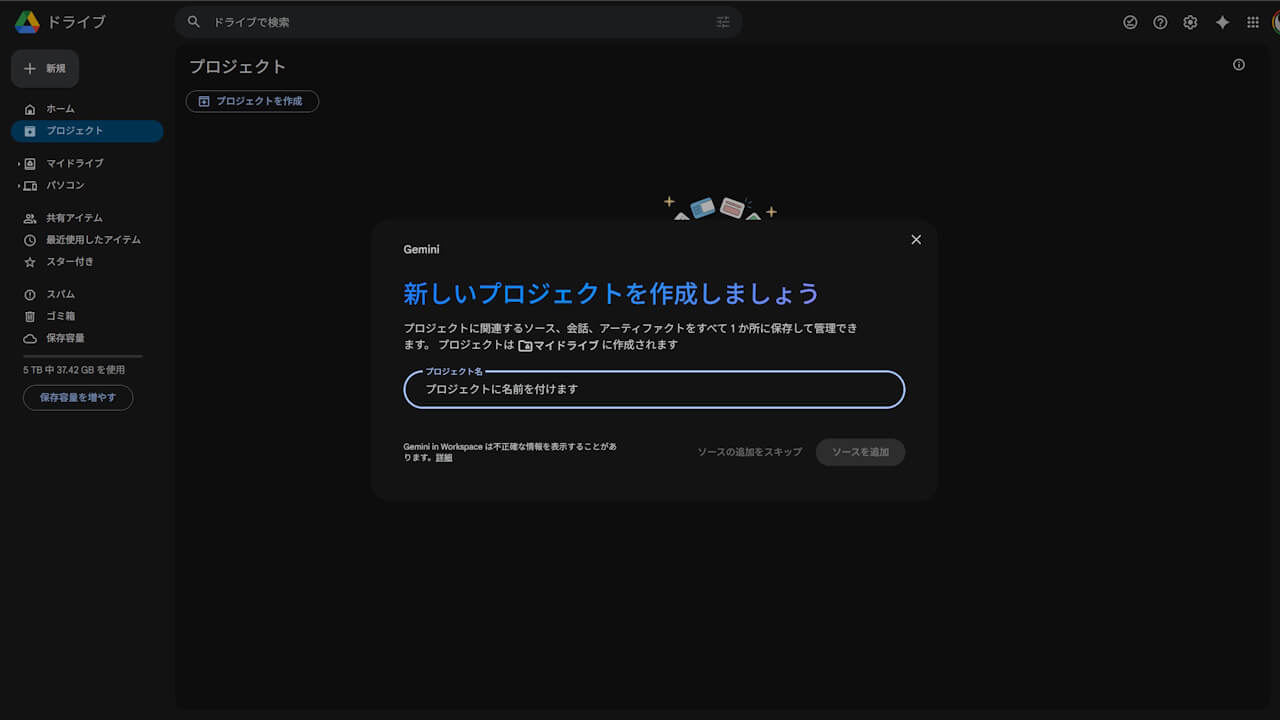Open the offline ready status icon
Screen dimensions: 1280x720
[1130, 22]
